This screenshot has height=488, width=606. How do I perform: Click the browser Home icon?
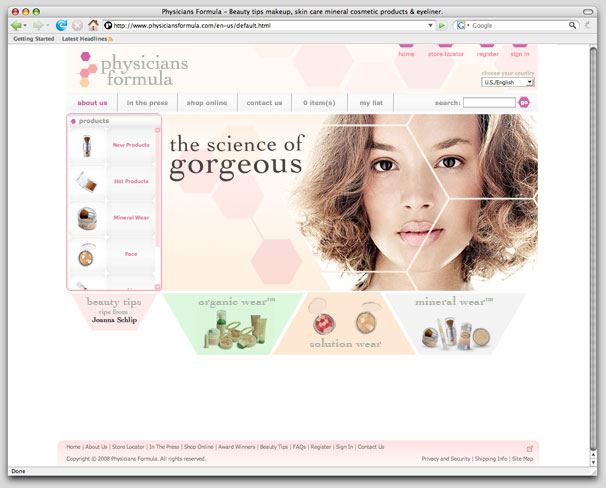tap(93, 25)
